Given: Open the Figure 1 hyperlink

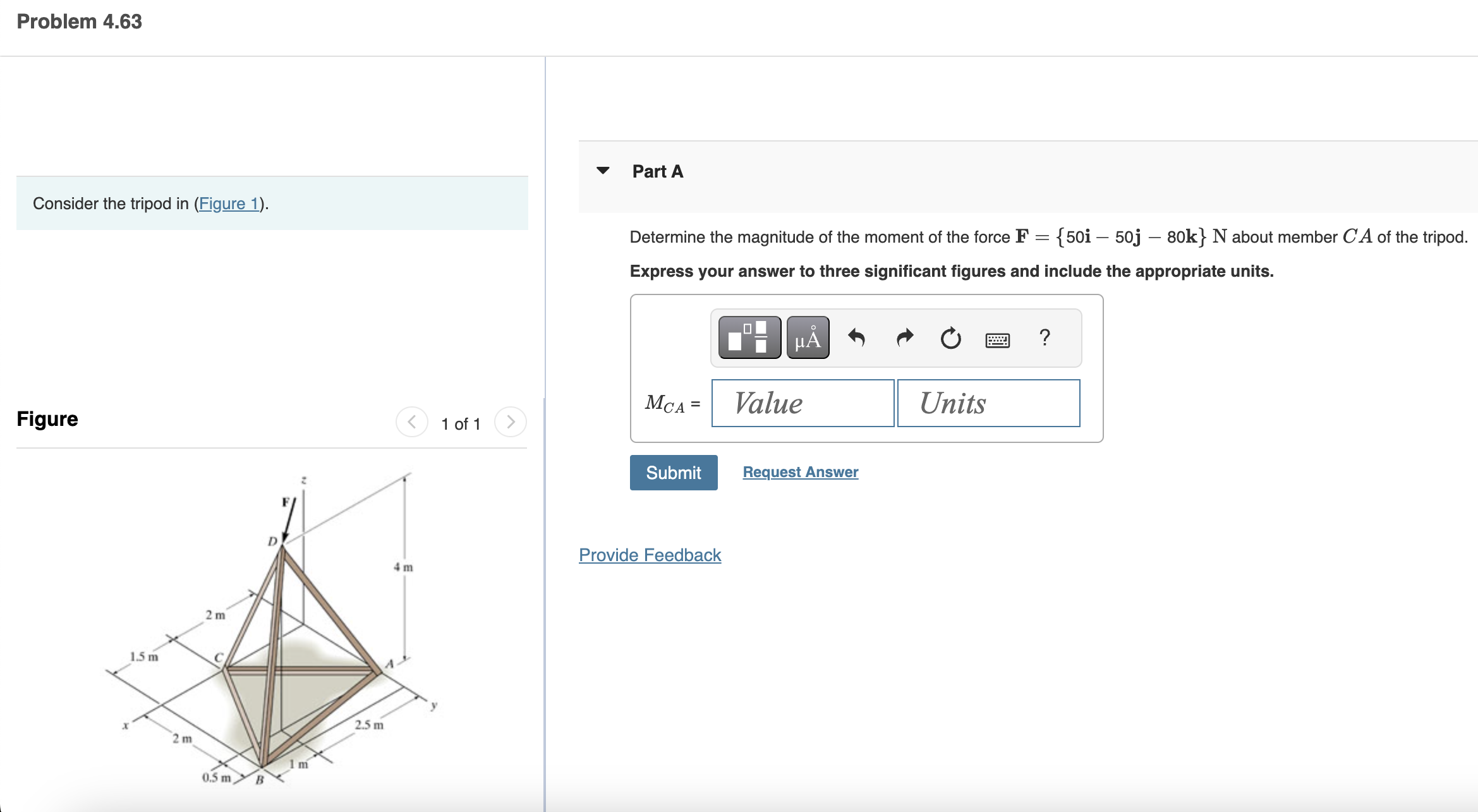Looking at the screenshot, I should 230,203.
